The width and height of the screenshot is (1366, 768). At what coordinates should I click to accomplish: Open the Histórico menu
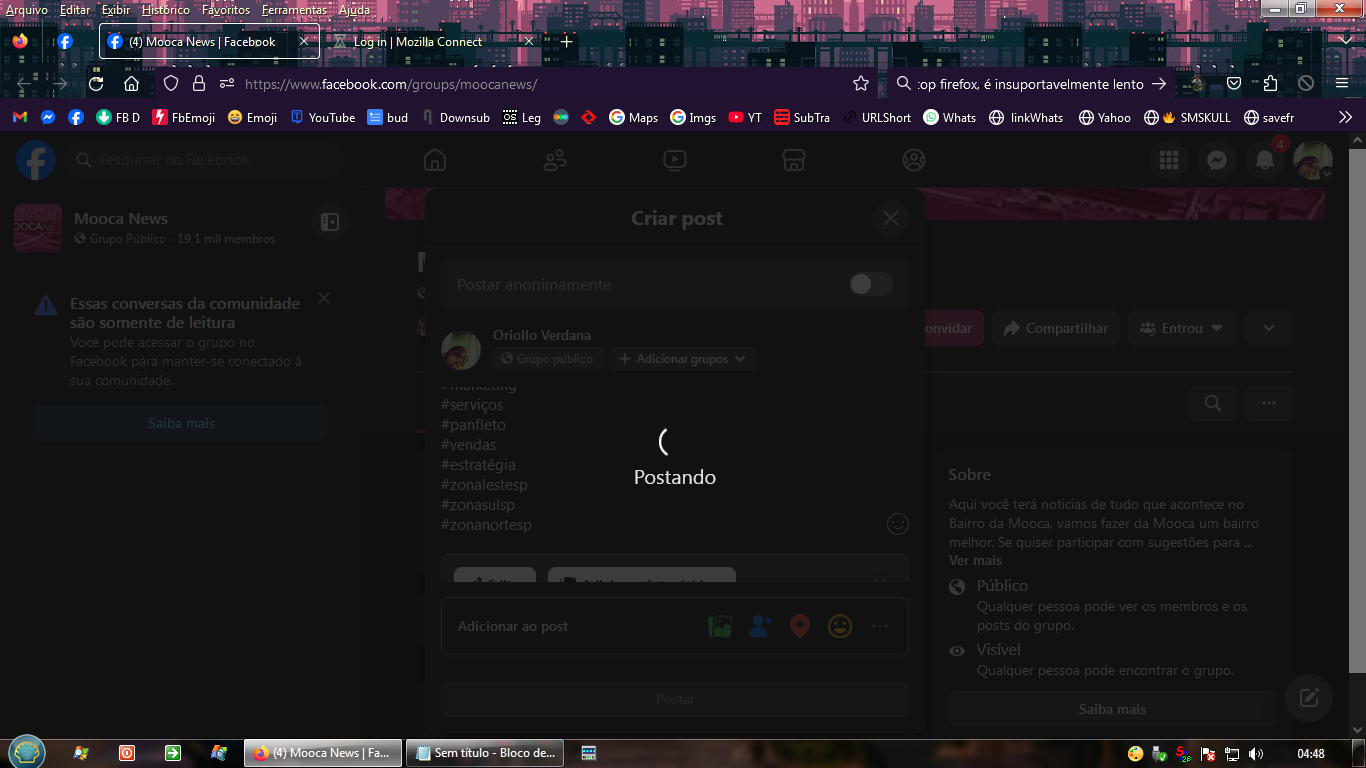click(166, 9)
